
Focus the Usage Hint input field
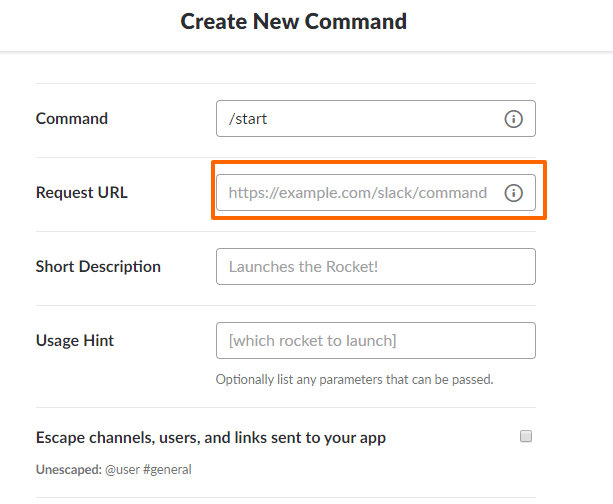pyautogui.click(x=375, y=341)
